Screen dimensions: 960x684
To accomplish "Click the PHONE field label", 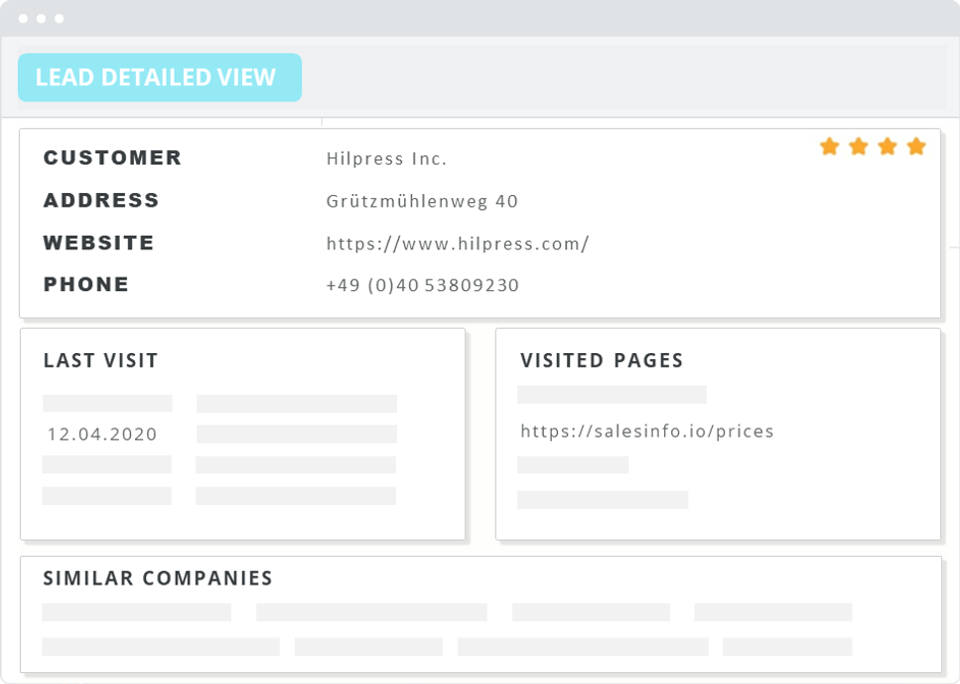I will coord(86,284).
